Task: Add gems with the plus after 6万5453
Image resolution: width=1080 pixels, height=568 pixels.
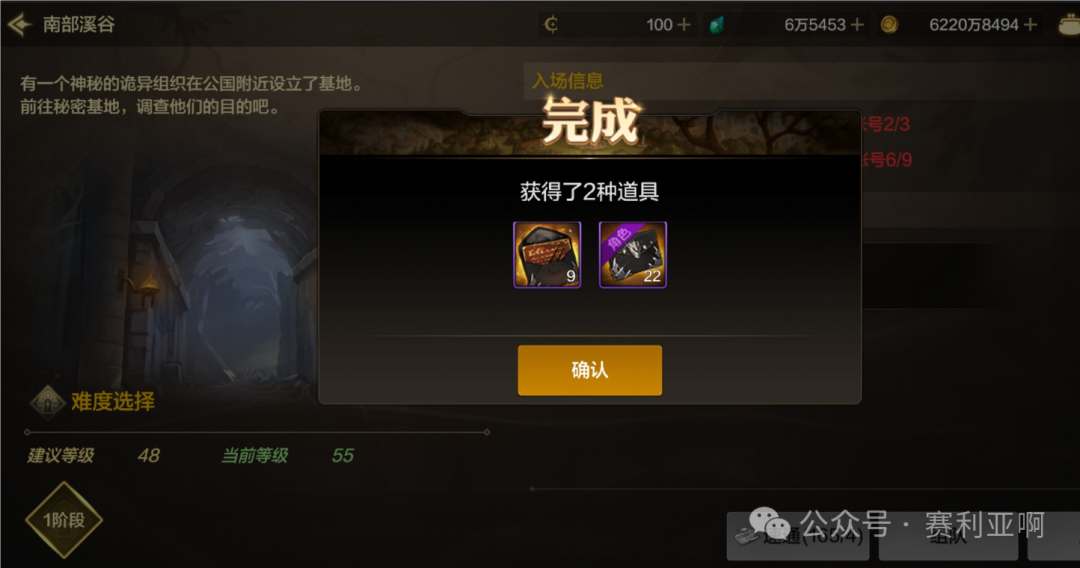Action: click(x=857, y=25)
